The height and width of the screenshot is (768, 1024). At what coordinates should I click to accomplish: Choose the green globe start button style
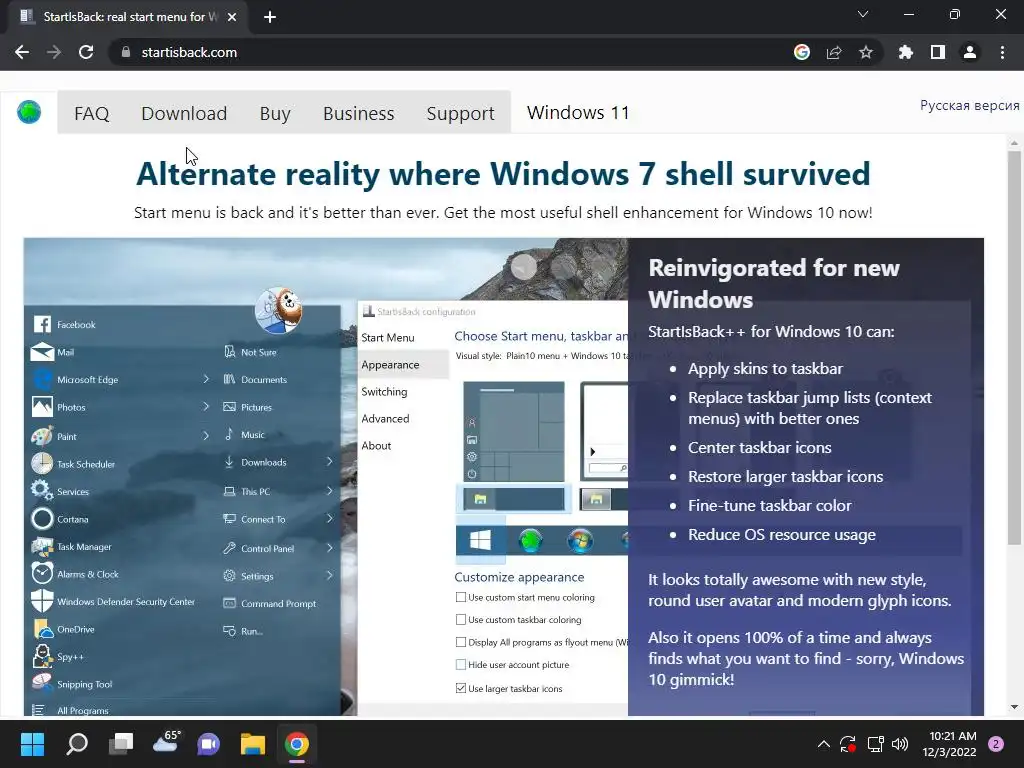530,541
